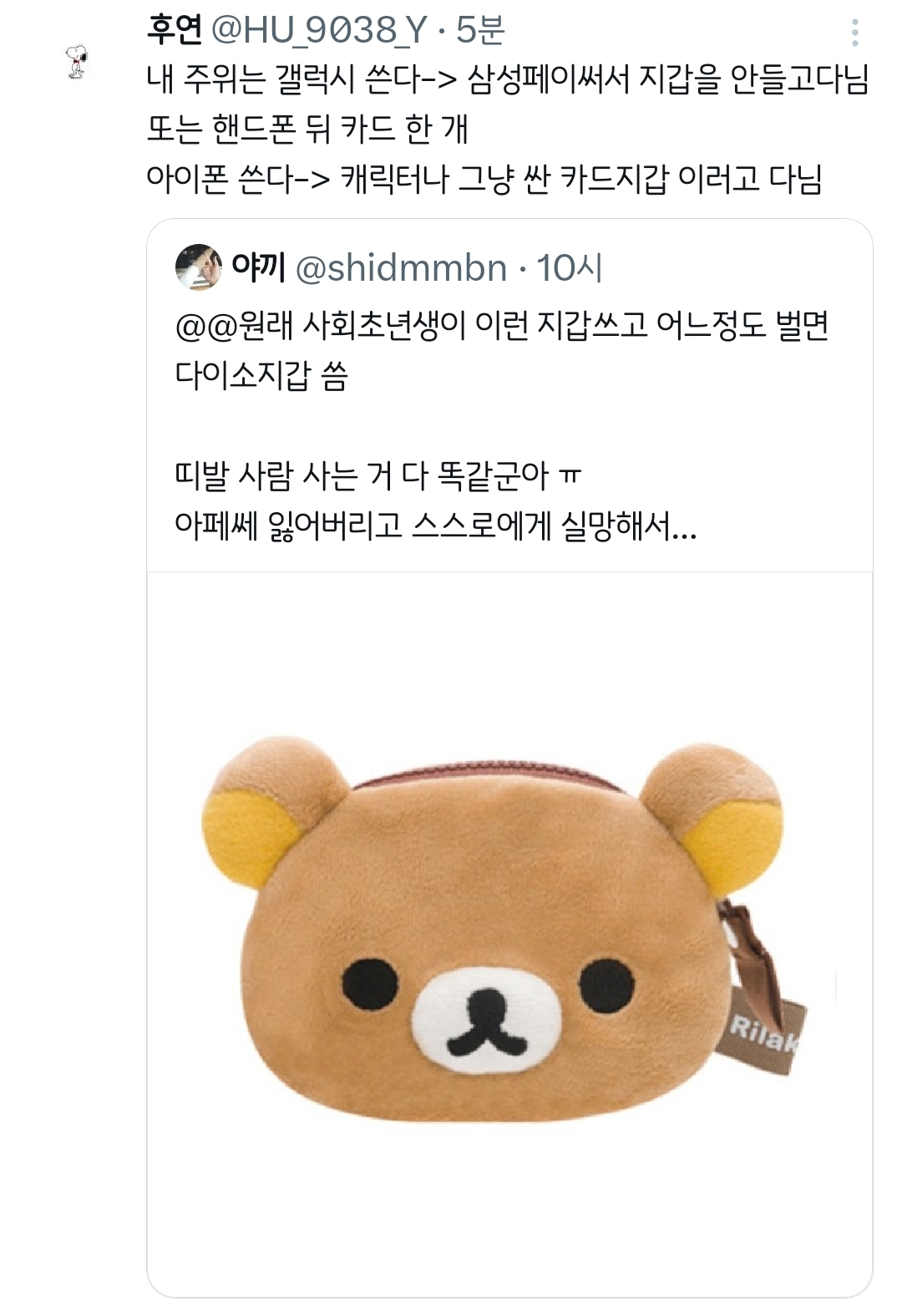Open the display name 후연 profile
This screenshot has height=1316, width=902.
(x=175, y=30)
